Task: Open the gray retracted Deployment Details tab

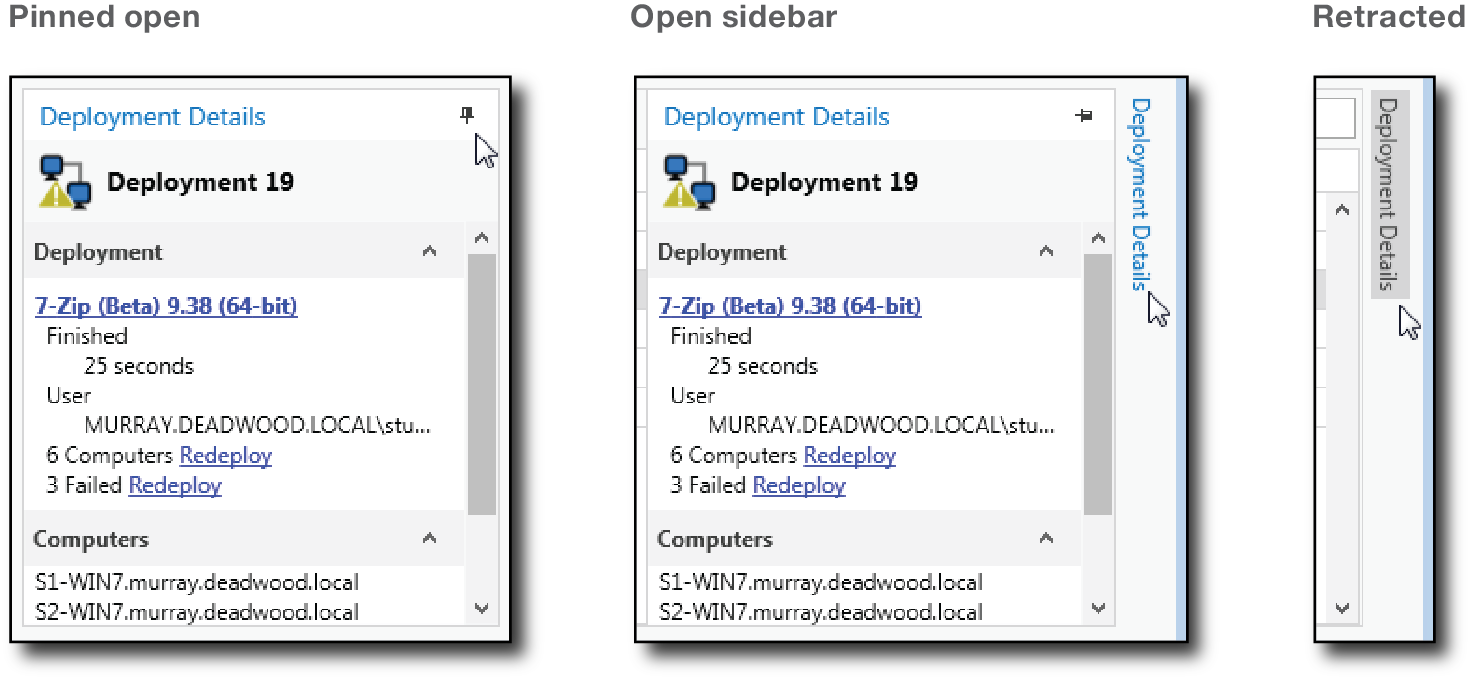Action: pos(1389,193)
